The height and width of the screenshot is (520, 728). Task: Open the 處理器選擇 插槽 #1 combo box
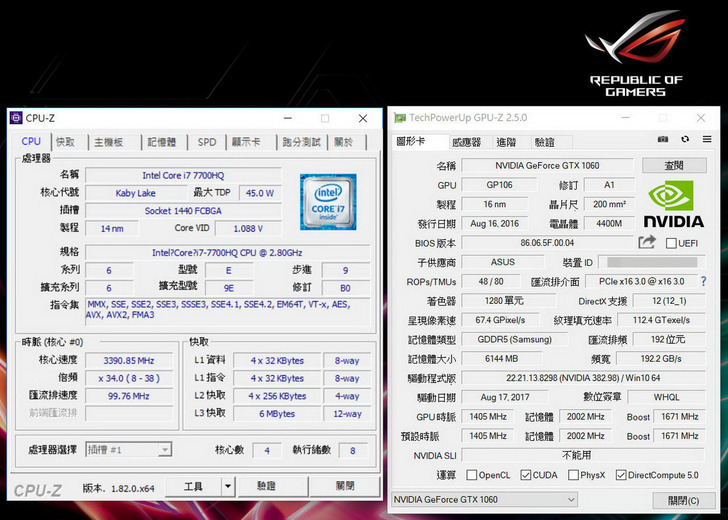pos(128,450)
